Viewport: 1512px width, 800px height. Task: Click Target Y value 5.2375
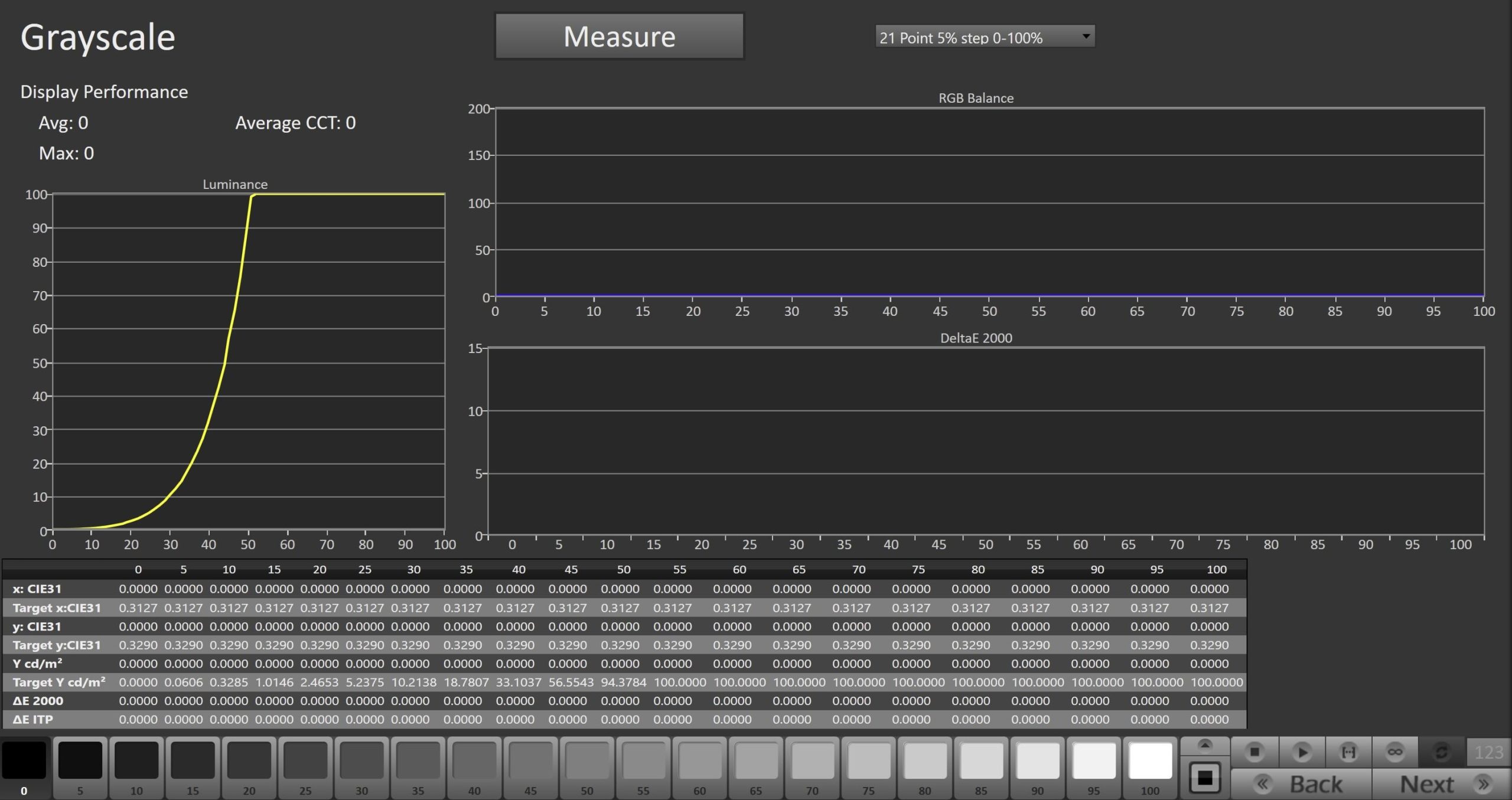point(365,682)
